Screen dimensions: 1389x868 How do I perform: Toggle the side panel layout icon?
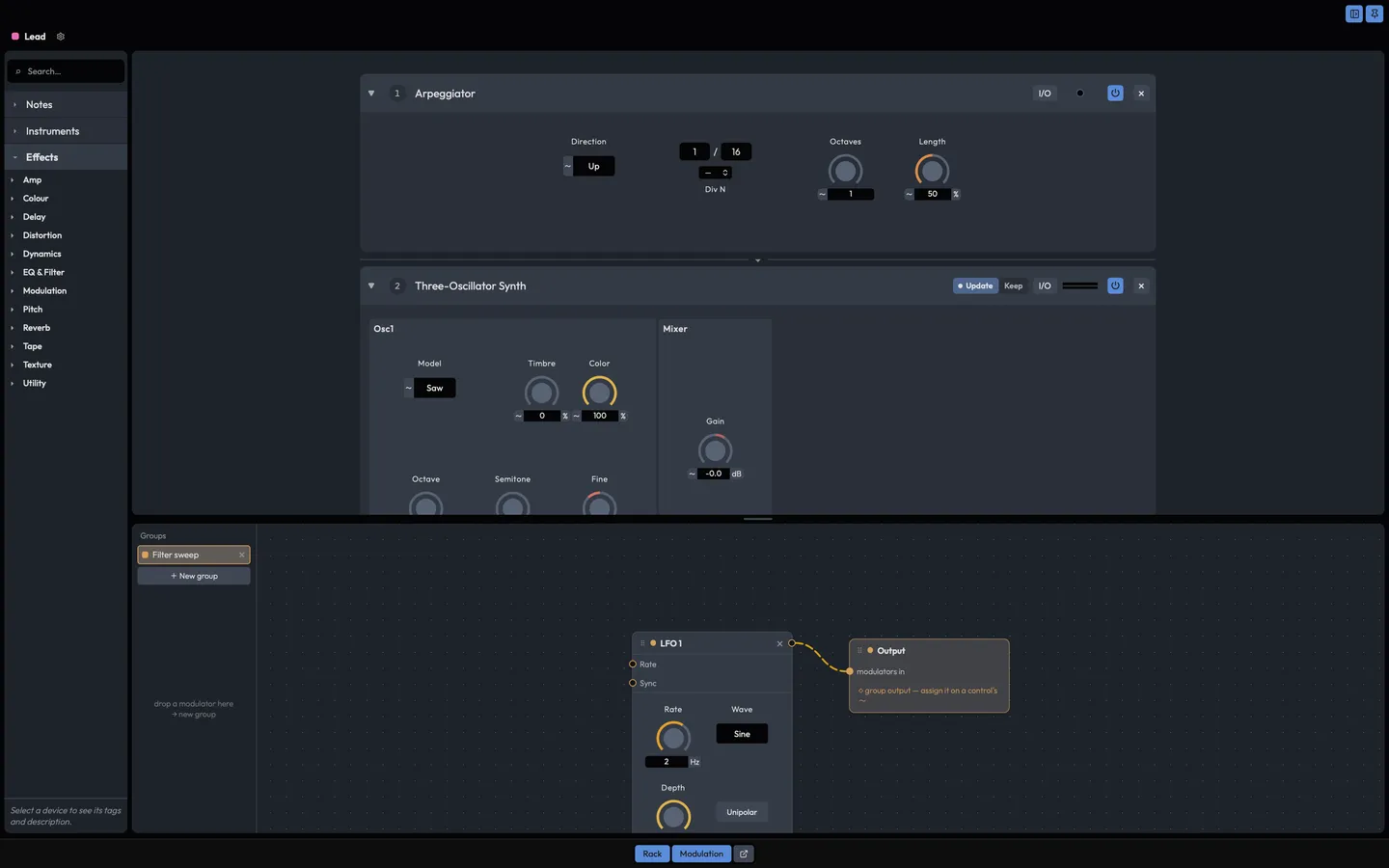pos(1354,14)
